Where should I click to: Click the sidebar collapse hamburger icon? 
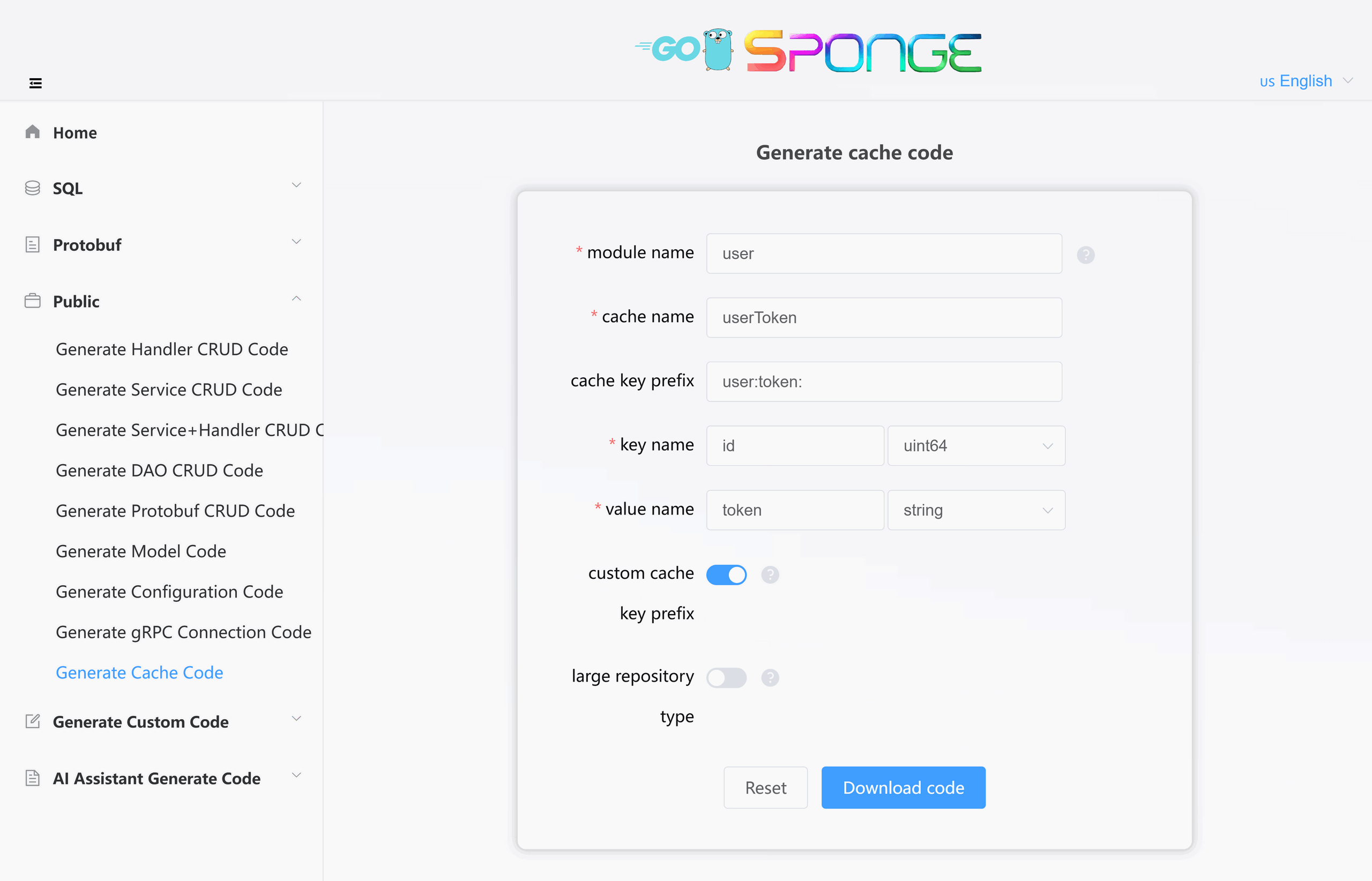click(x=35, y=84)
